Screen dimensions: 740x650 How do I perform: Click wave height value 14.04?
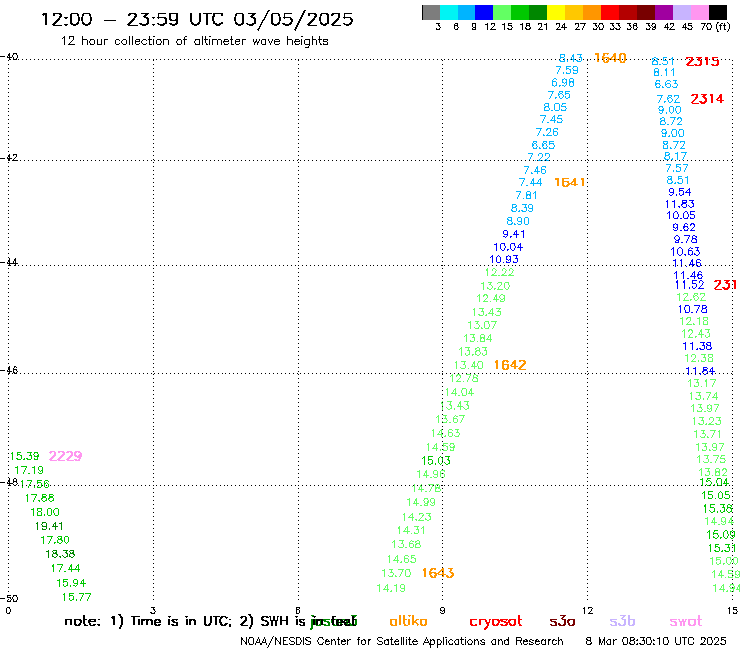[459, 392]
